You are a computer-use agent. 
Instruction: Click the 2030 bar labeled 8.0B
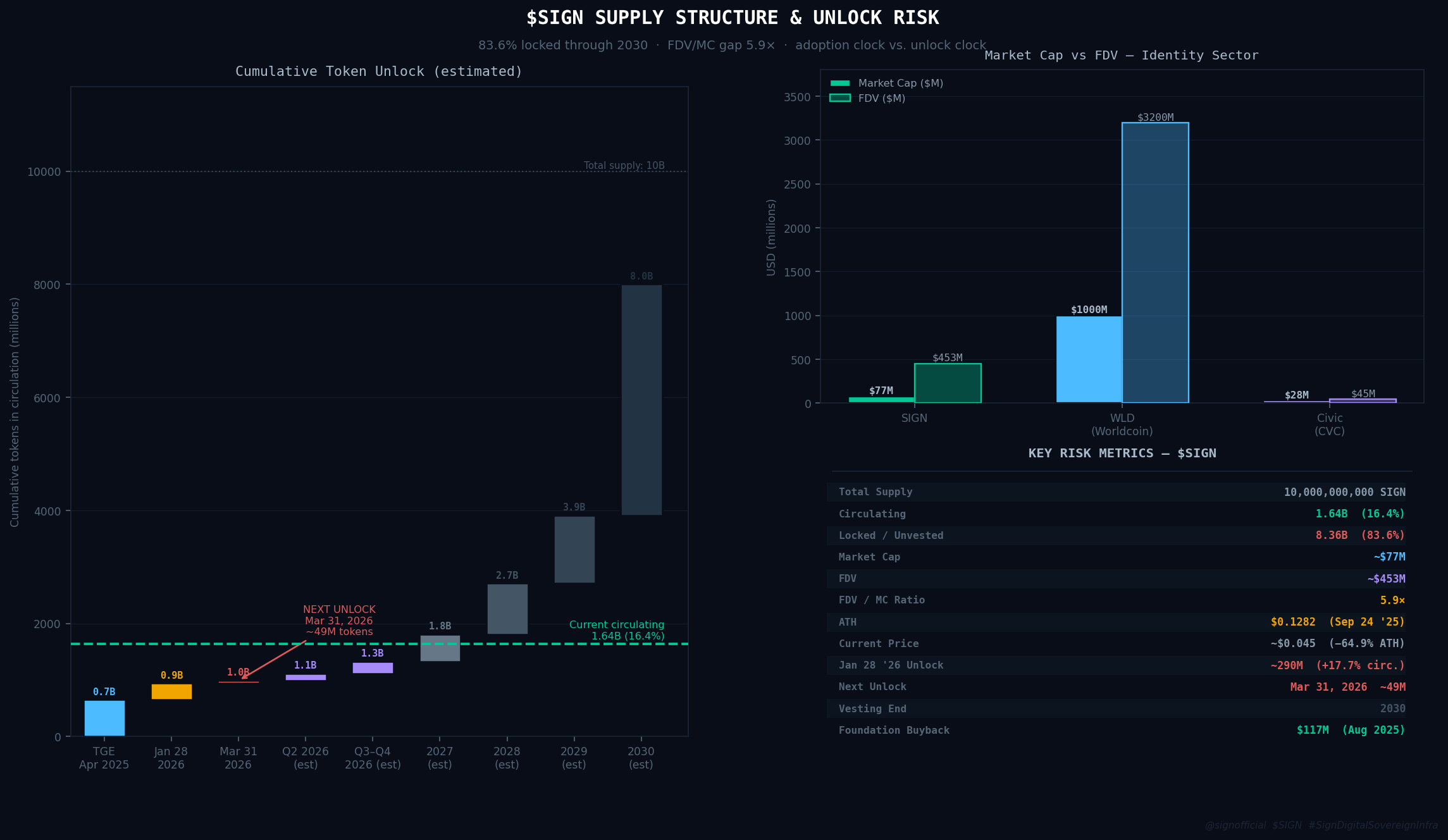click(641, 400)
